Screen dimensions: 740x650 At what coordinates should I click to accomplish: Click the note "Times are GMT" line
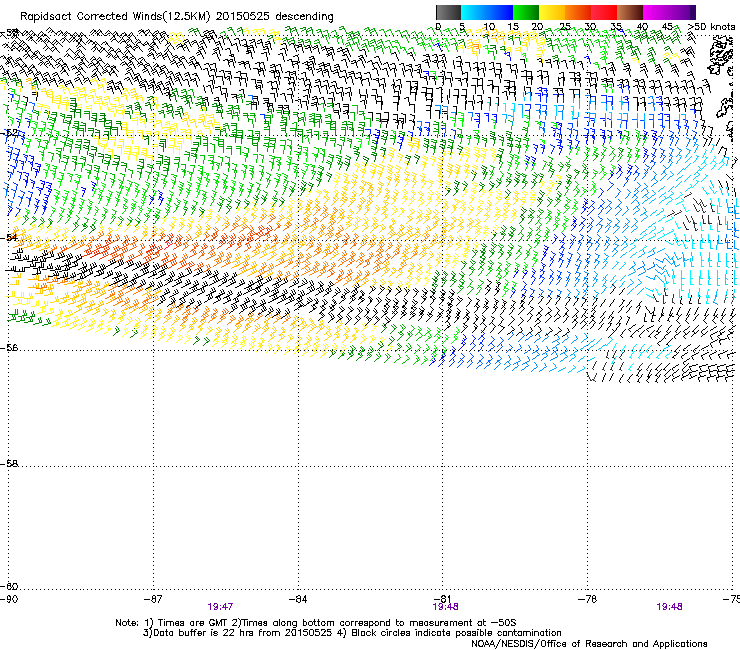point(316,623)
